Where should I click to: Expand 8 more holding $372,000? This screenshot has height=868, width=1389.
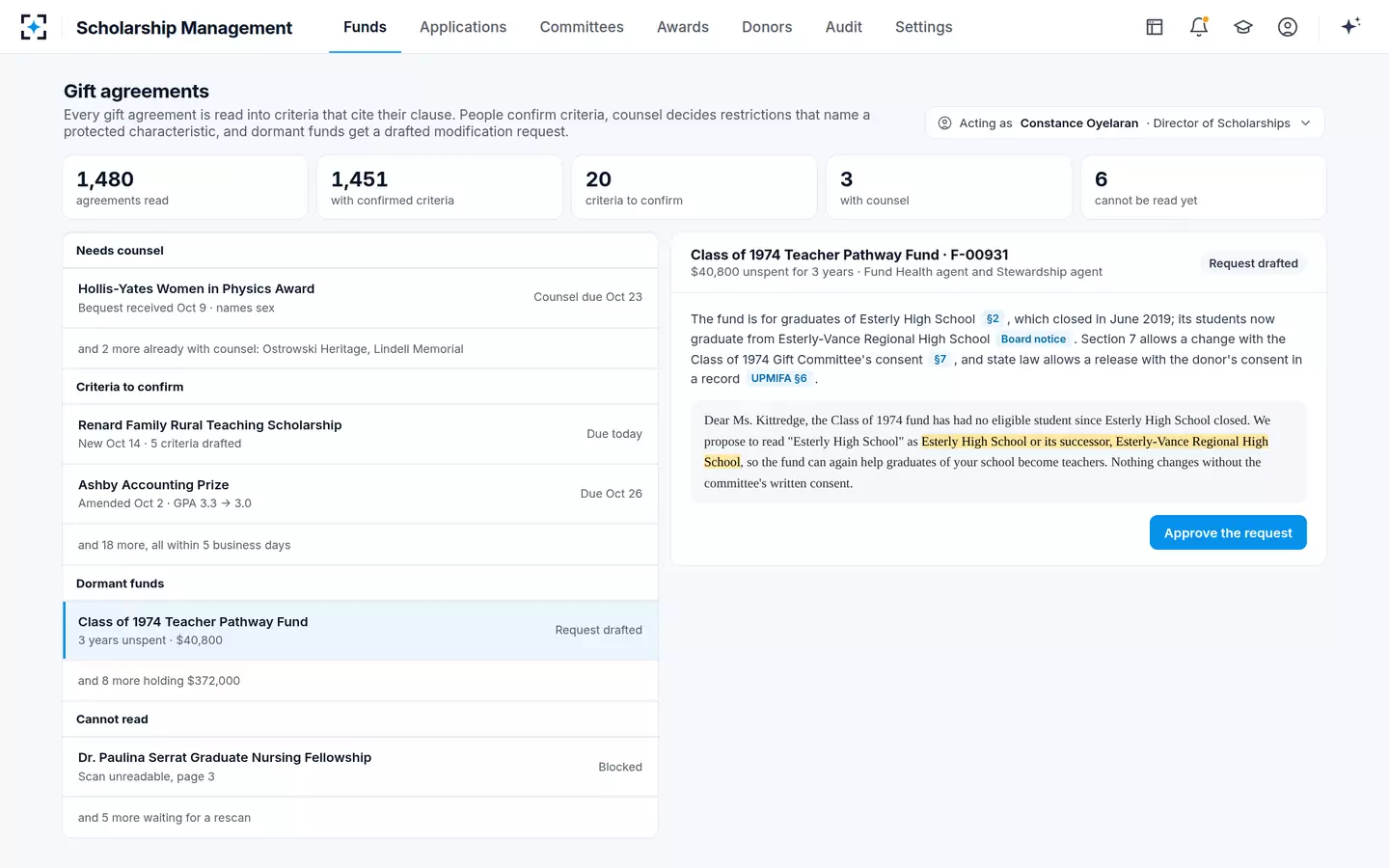coord(360,681)
